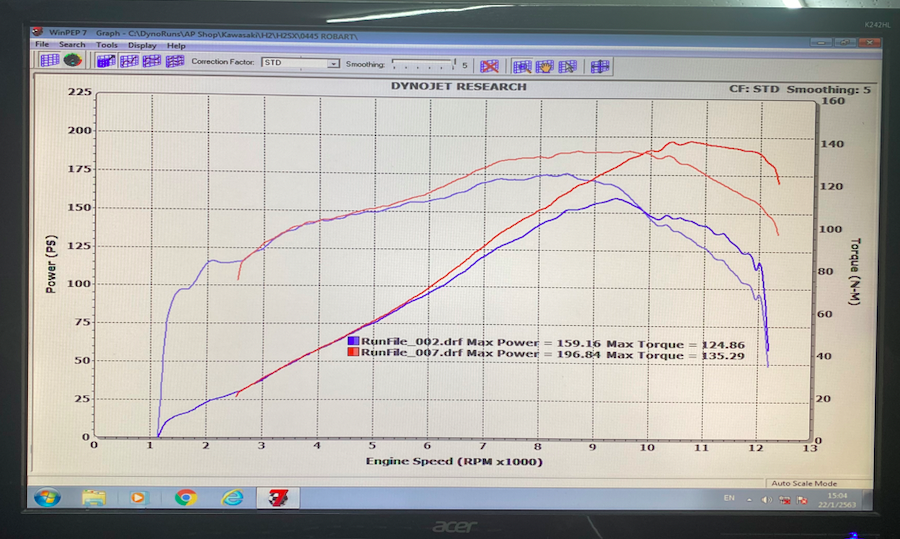Open the Correction Factor STD dropdown
This screenshot has width=900, height=539.
pyautogui.click(x=333, y=63)
